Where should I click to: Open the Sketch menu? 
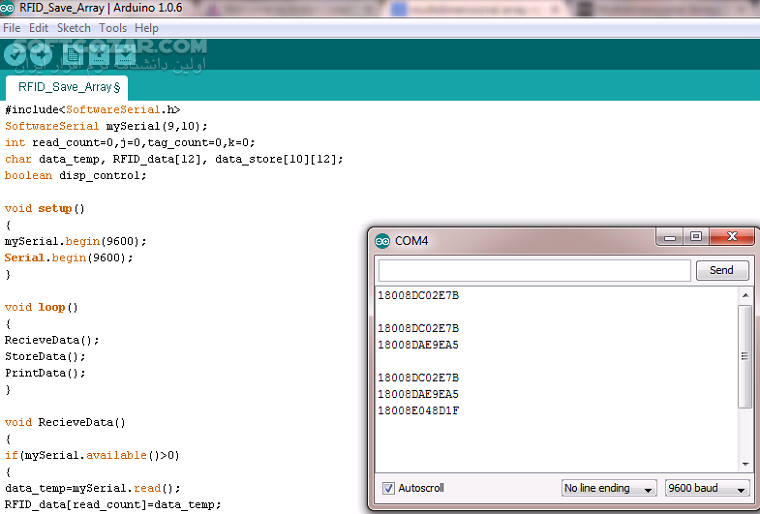point(74,28)
